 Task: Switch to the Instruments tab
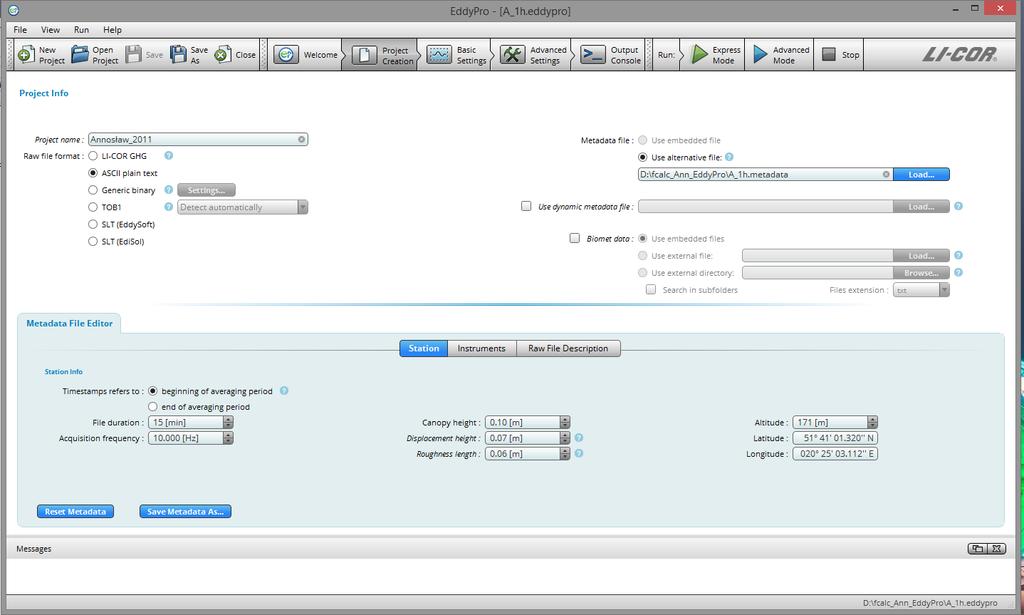481,348
